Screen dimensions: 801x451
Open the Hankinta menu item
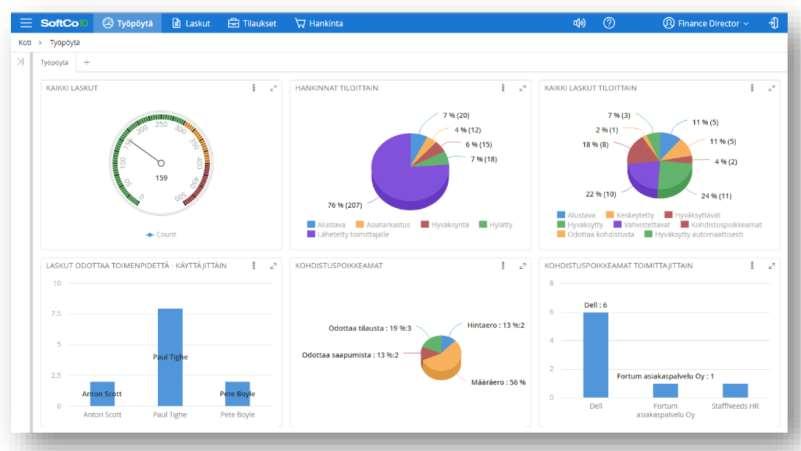319,23
